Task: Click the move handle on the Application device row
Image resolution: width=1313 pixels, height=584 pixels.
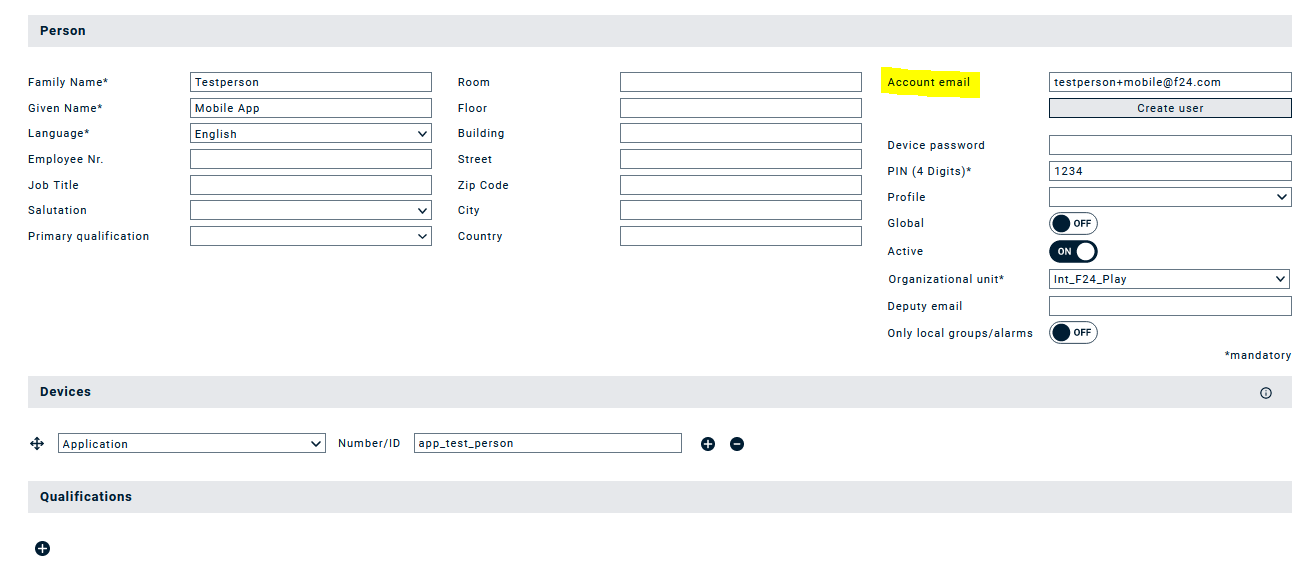Action: [37, 443]
